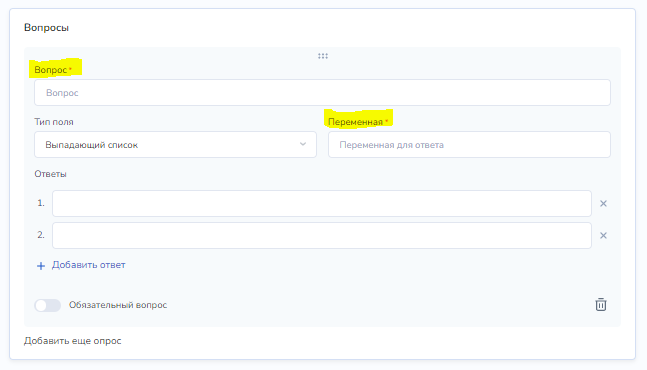Delete the question using the trash icon
Screen dimensions: 647x370
pyautogui.click(x=601, y=304)
